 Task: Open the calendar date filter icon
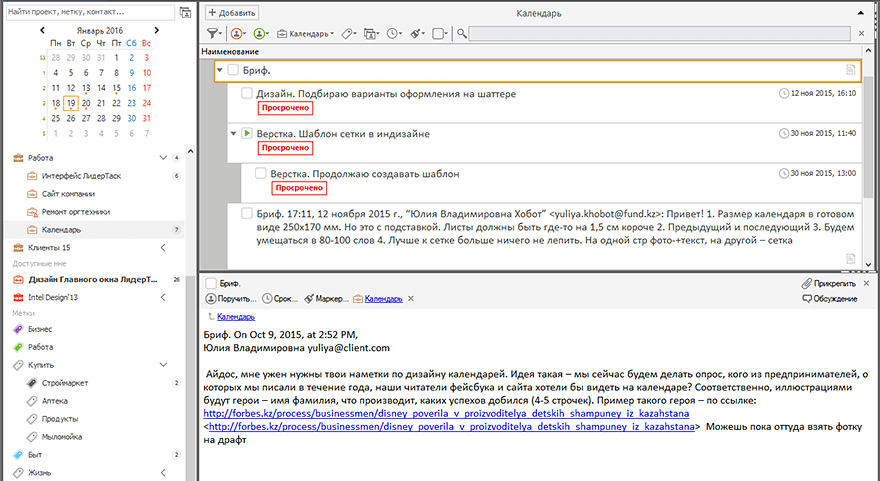[x=371, y=34]
